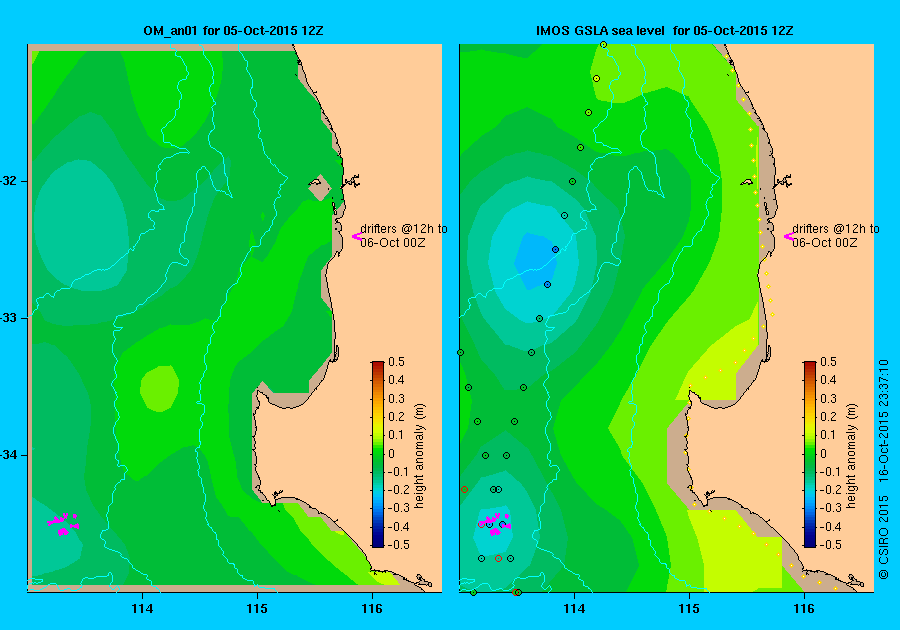
Task: Click the -0.1 label on IMOS GSLA colorbar
Action: point(829,471)
